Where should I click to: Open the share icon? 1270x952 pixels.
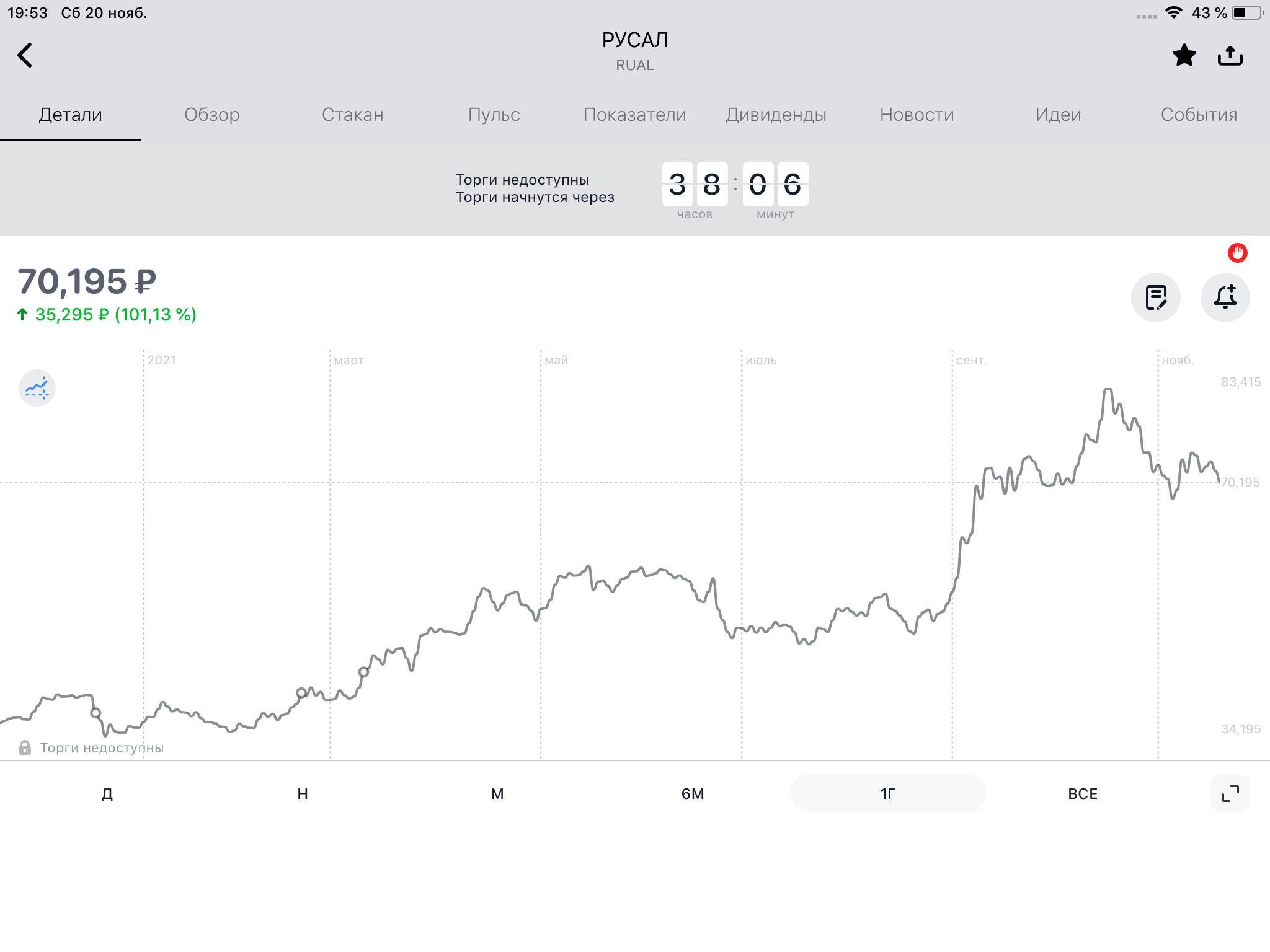tap(1230, 56)
